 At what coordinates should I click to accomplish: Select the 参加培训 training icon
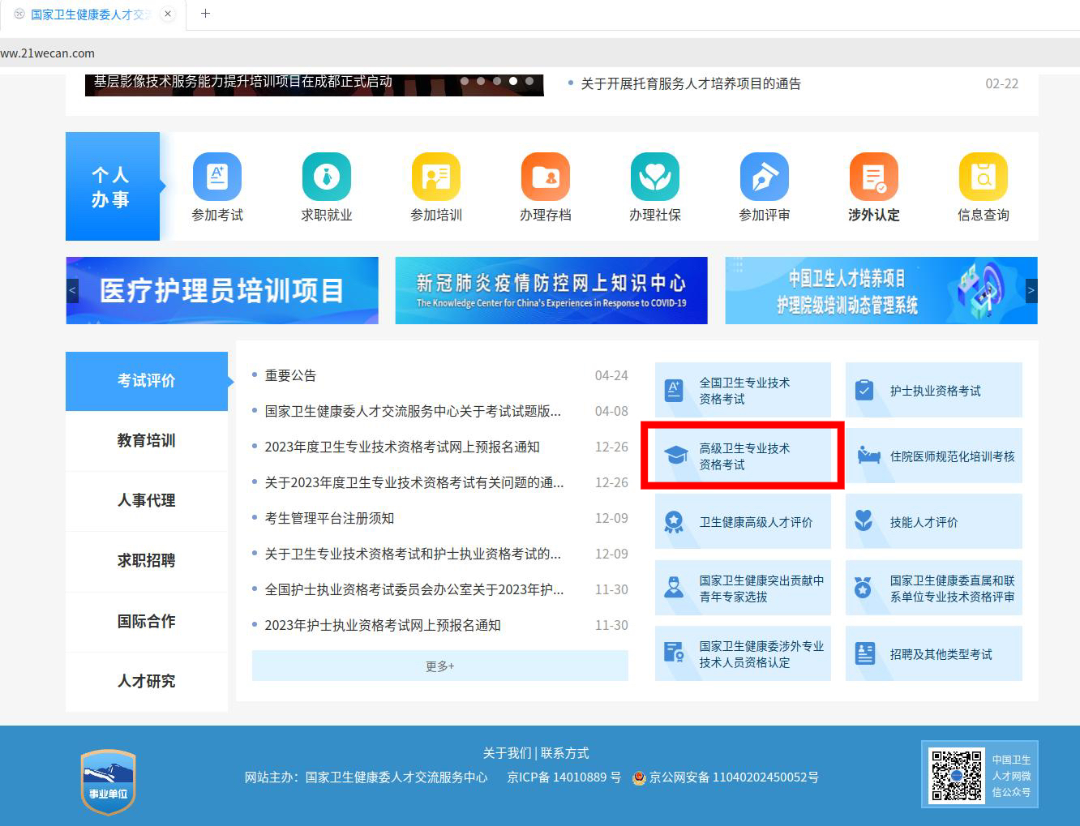[436, 178]
